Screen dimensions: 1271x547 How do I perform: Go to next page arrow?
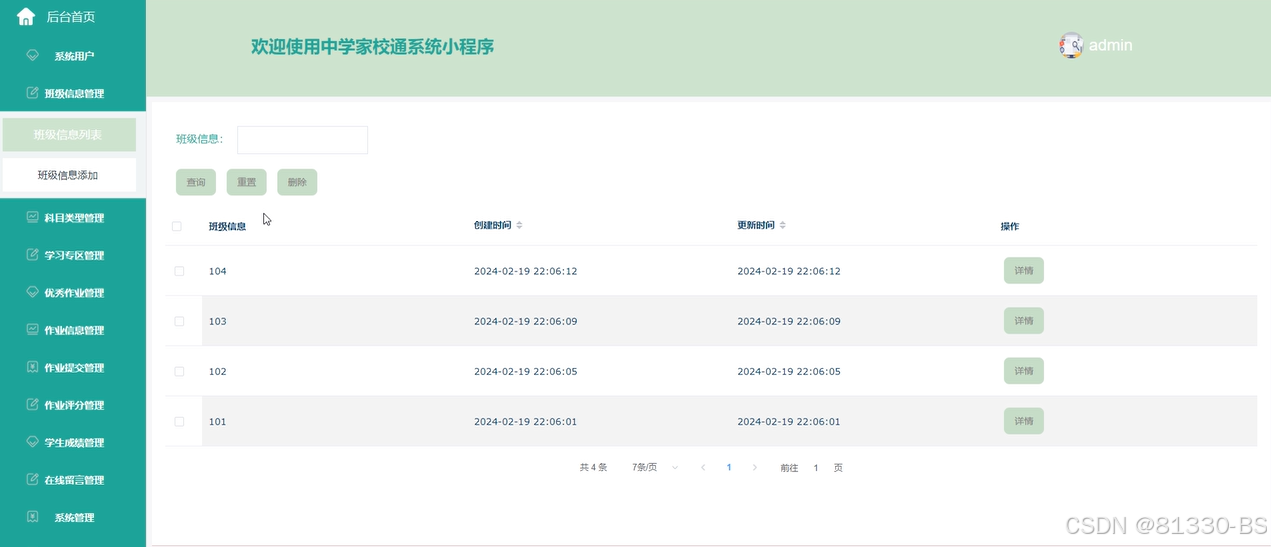[755, 468]
